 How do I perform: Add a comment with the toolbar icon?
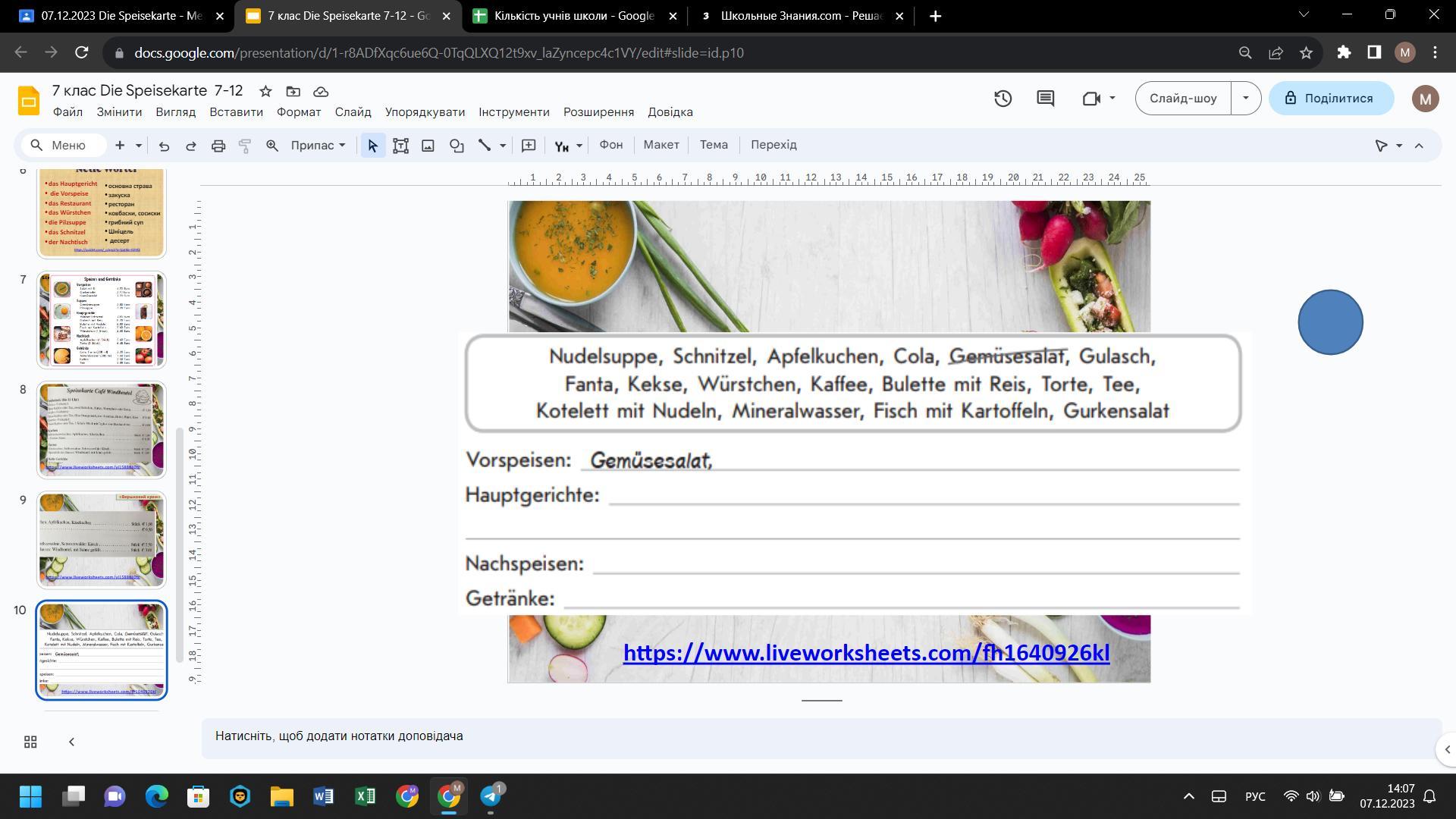click(x=529, y=146)
